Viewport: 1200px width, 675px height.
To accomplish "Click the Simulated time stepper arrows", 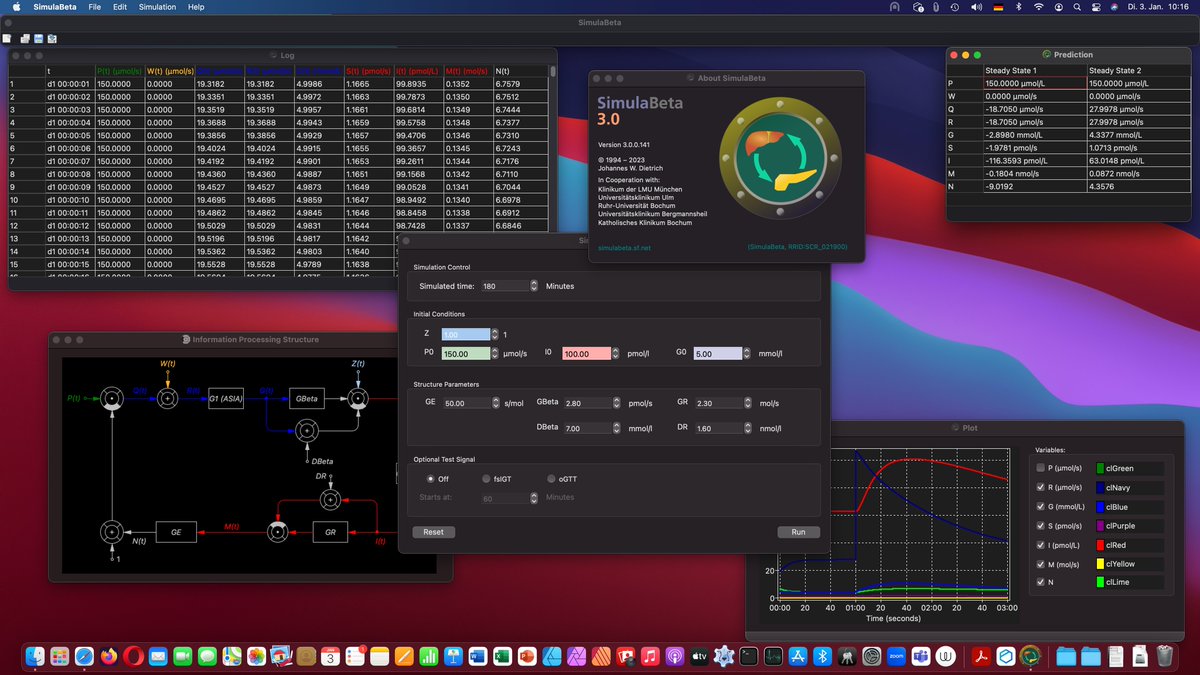I will (534, 286).
